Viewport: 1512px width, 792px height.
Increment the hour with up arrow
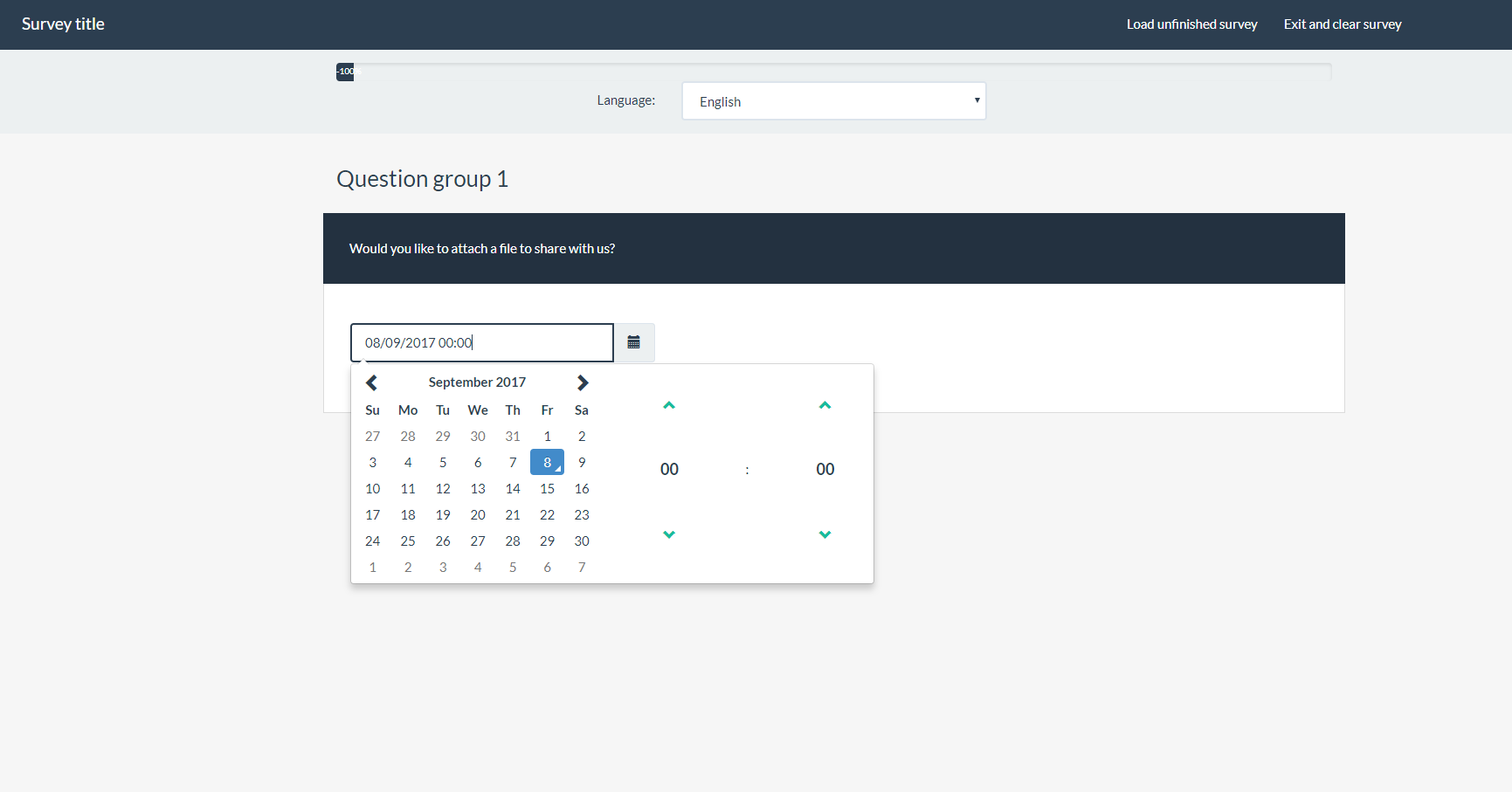tap(669, 405)
